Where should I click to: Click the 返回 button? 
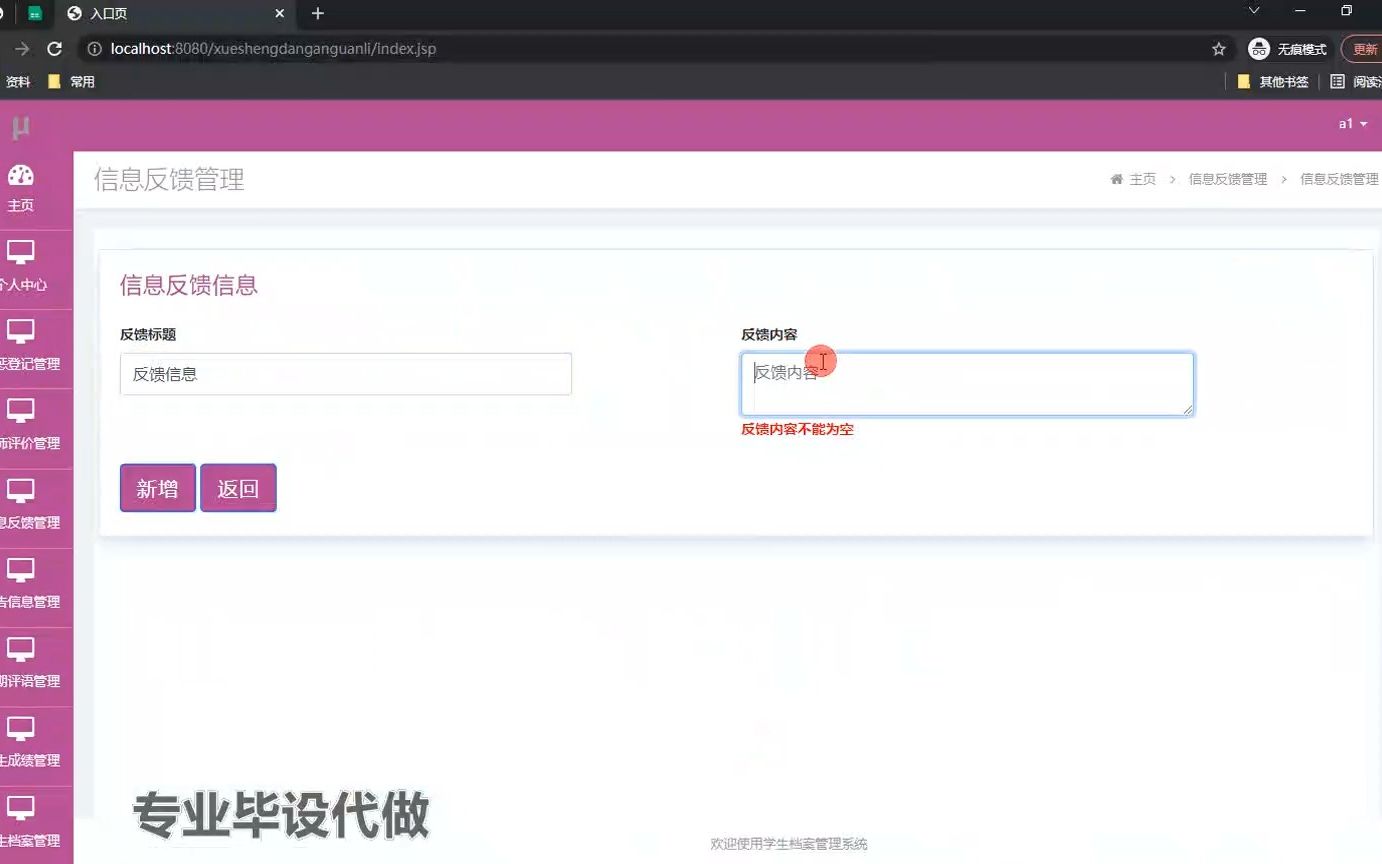click(x=238, y=488)
